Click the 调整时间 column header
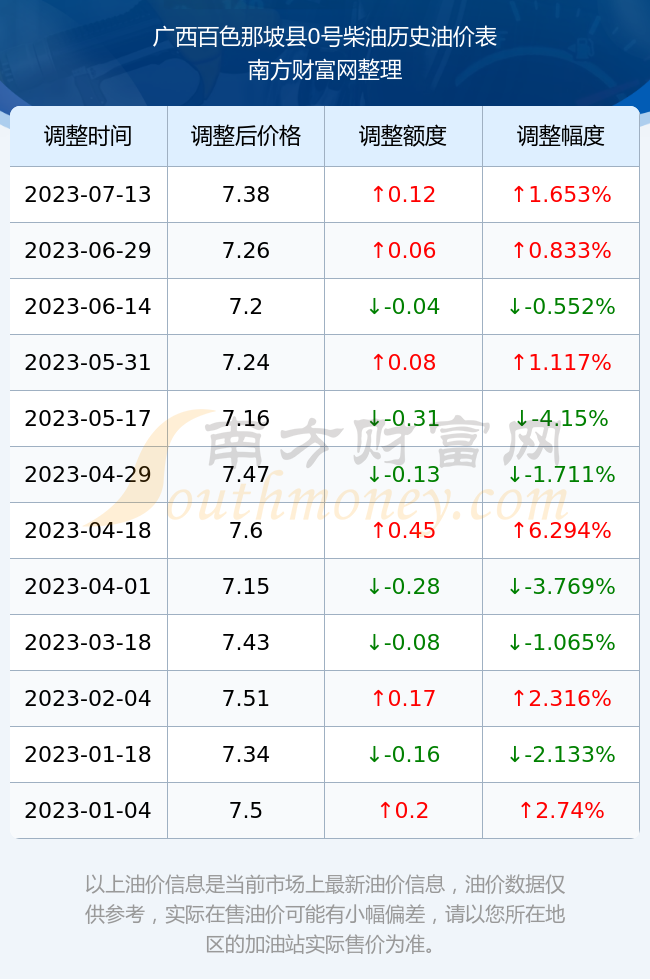Screen dimensions: 650x980 [88, 136]
